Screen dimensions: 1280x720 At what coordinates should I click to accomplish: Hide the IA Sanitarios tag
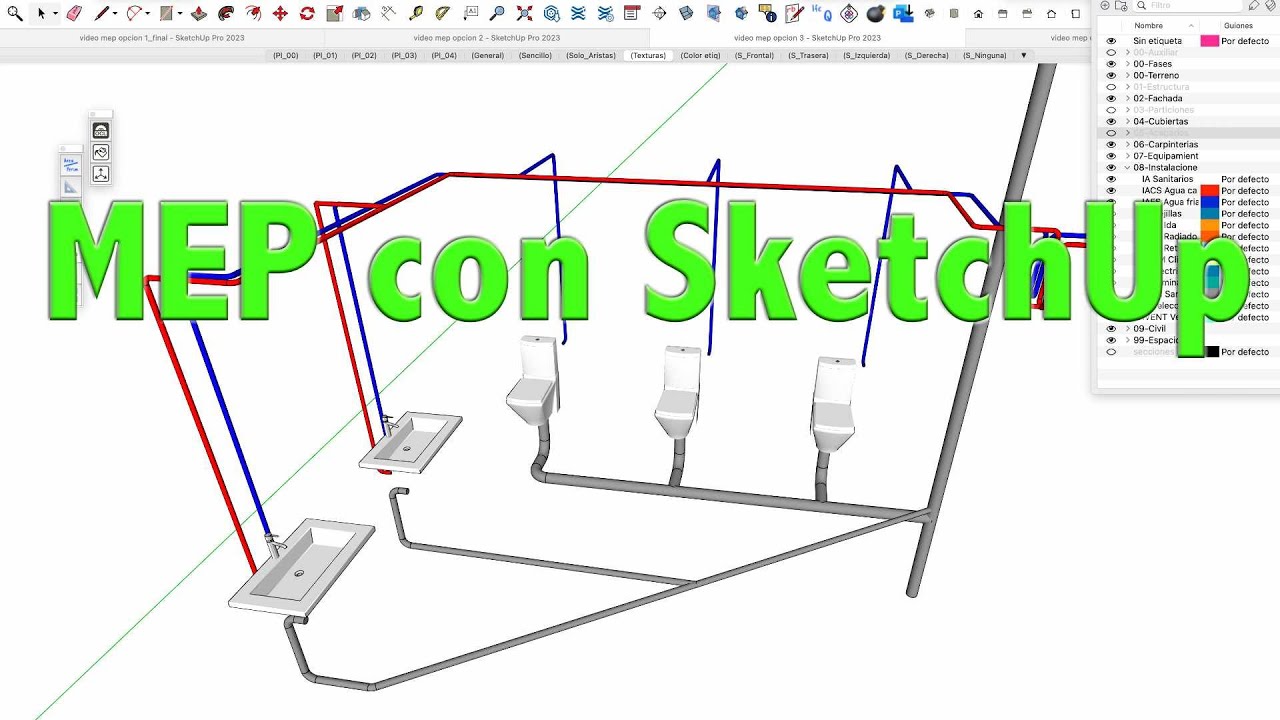(x=1111, y=179)
